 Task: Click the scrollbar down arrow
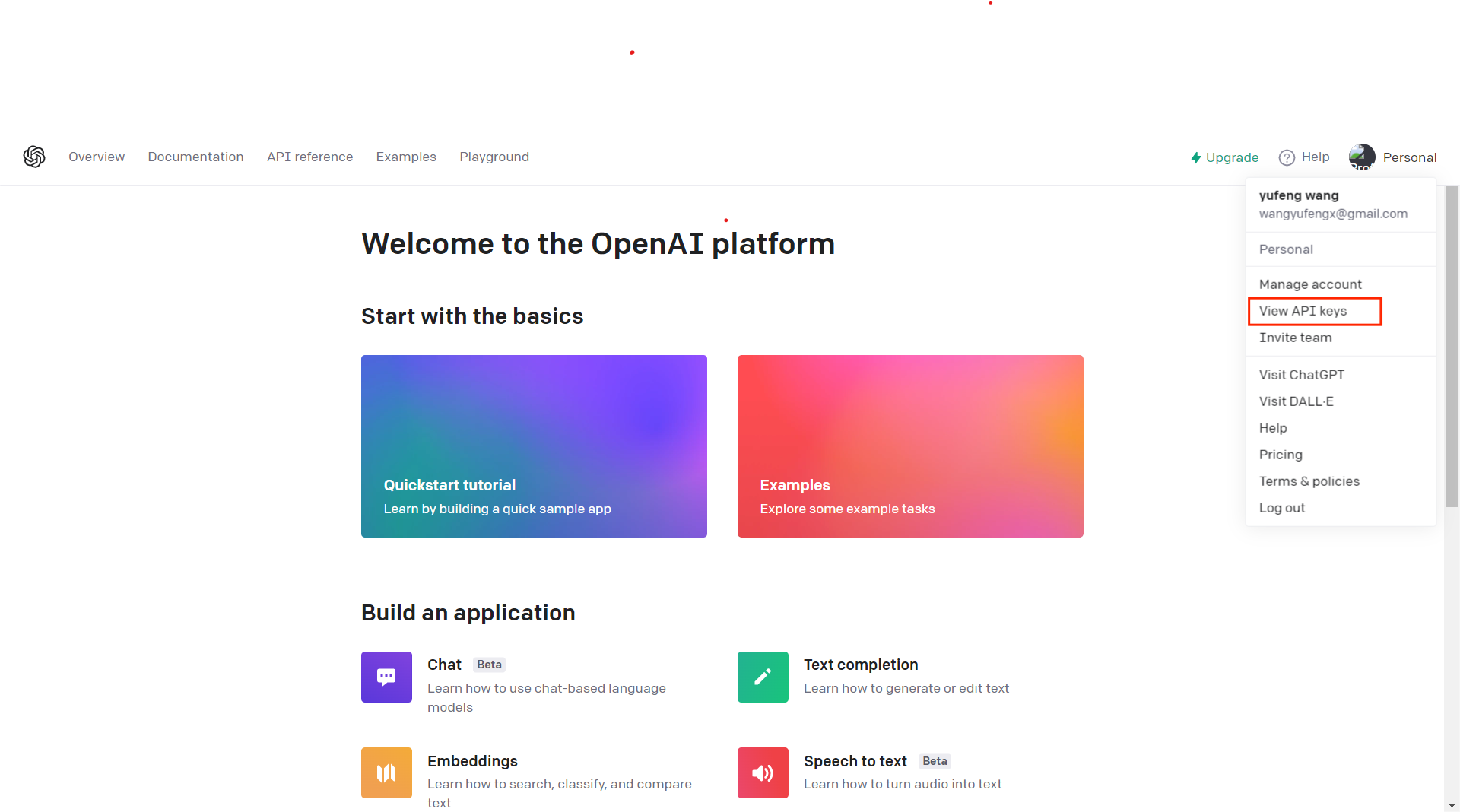[1452, 805]
